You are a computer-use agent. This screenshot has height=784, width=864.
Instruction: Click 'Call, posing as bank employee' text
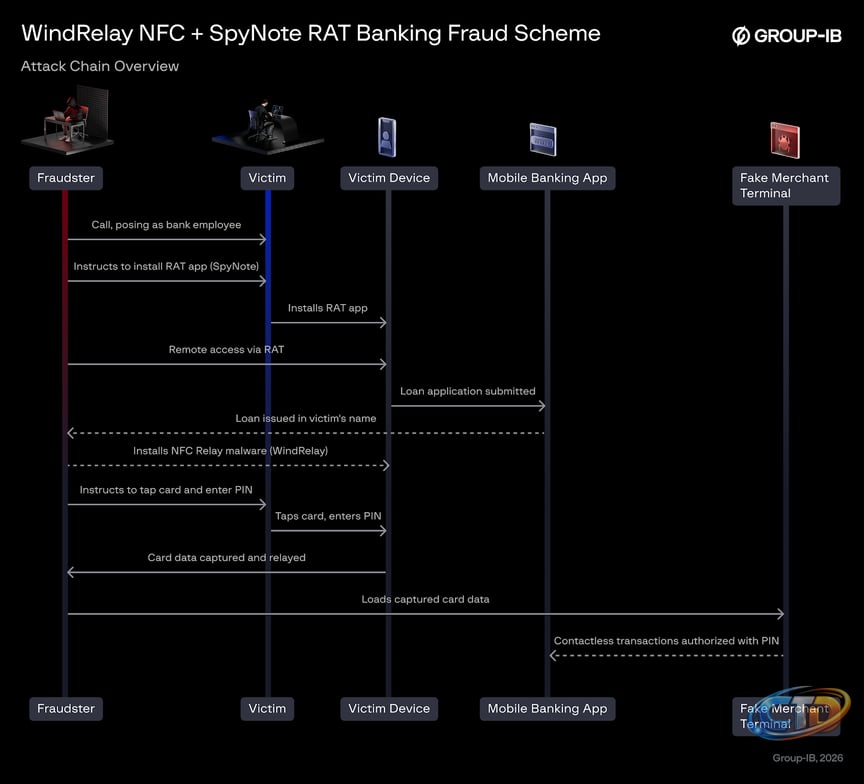tap(166, 225)
